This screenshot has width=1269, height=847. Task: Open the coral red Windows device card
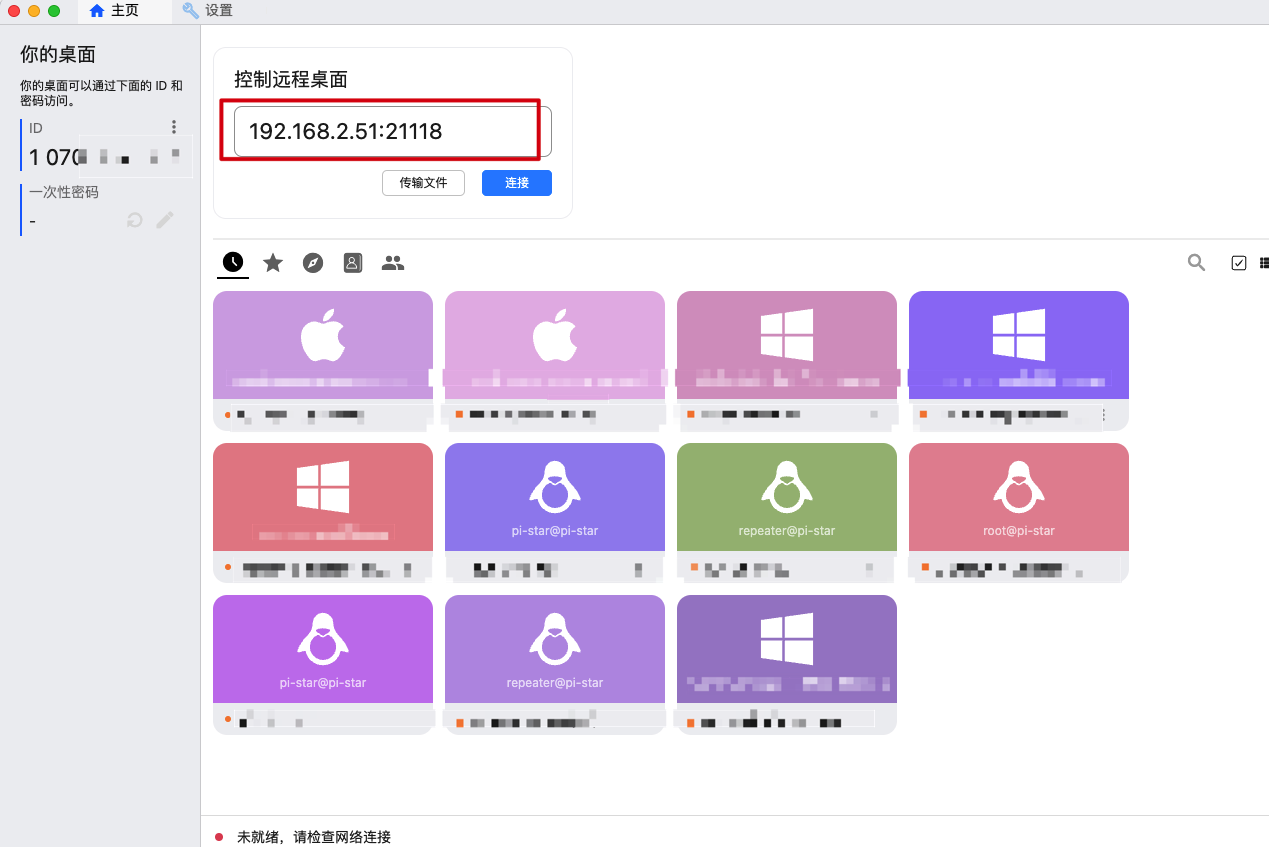click(x=323, y=513)
